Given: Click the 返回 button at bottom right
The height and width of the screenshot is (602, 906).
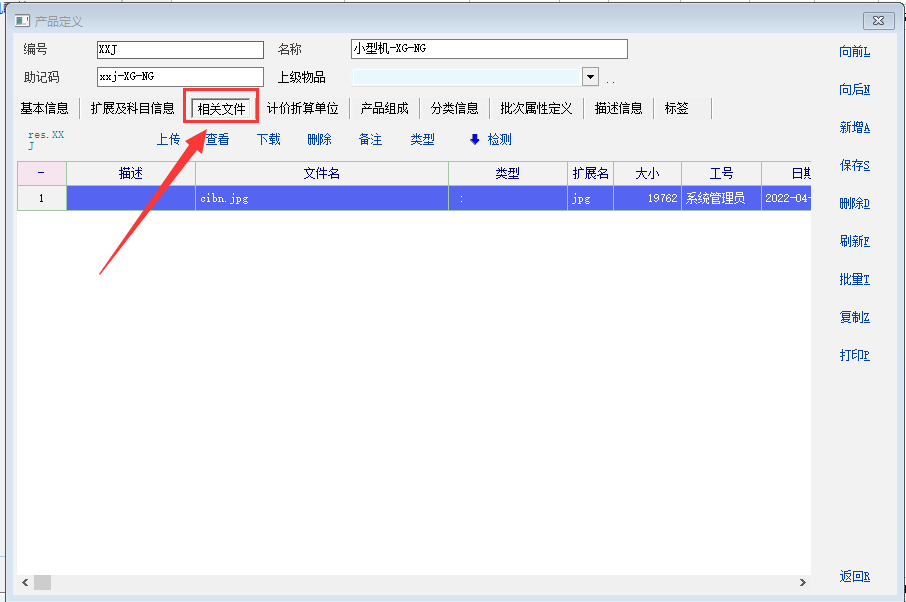Looking at the screenshot, I should pos(854,577).
